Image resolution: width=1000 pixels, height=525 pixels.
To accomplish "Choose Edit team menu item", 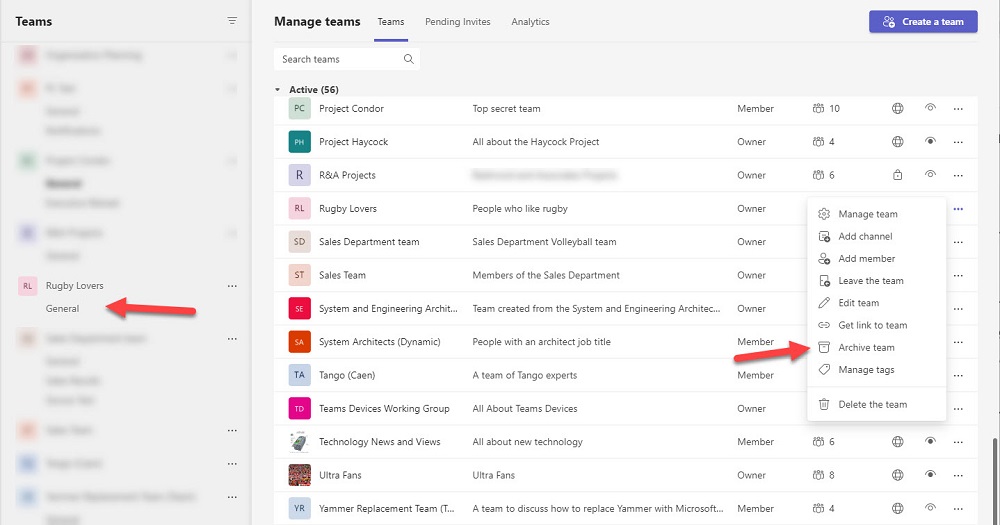I will tap(876, 303).
